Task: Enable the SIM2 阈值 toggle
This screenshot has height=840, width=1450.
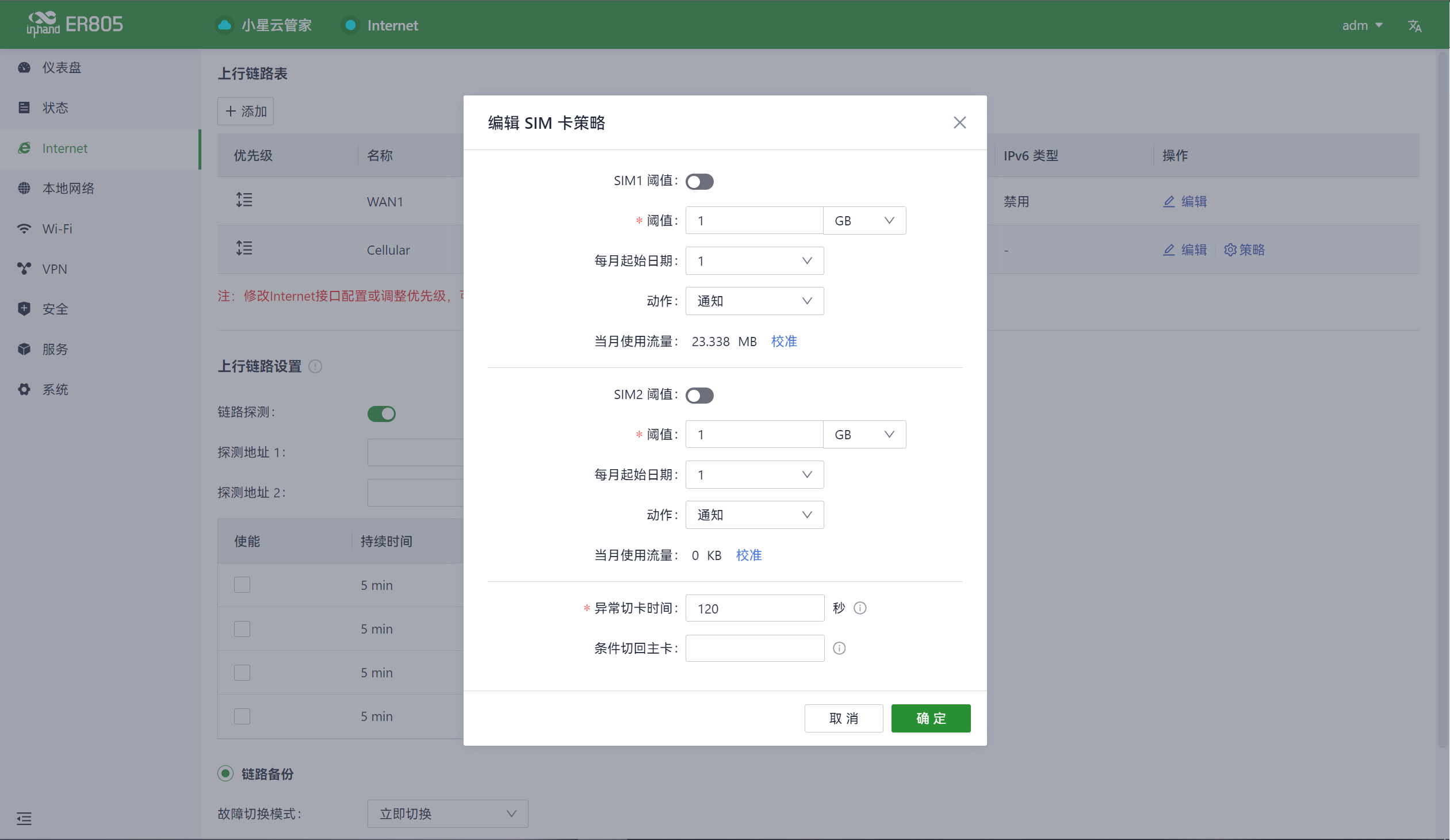Action: pos(699,395)
